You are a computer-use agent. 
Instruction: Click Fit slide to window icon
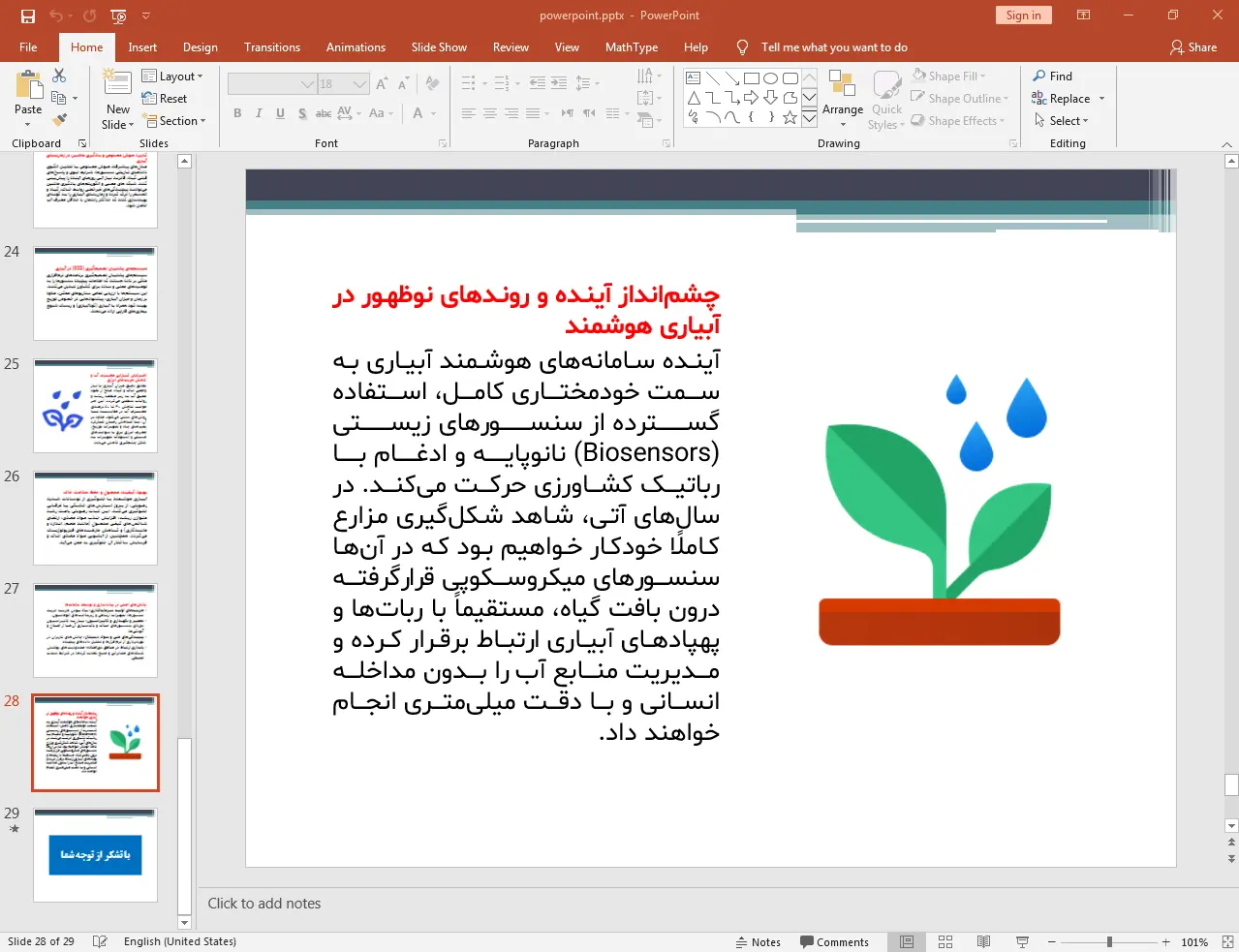point(1227,941)
